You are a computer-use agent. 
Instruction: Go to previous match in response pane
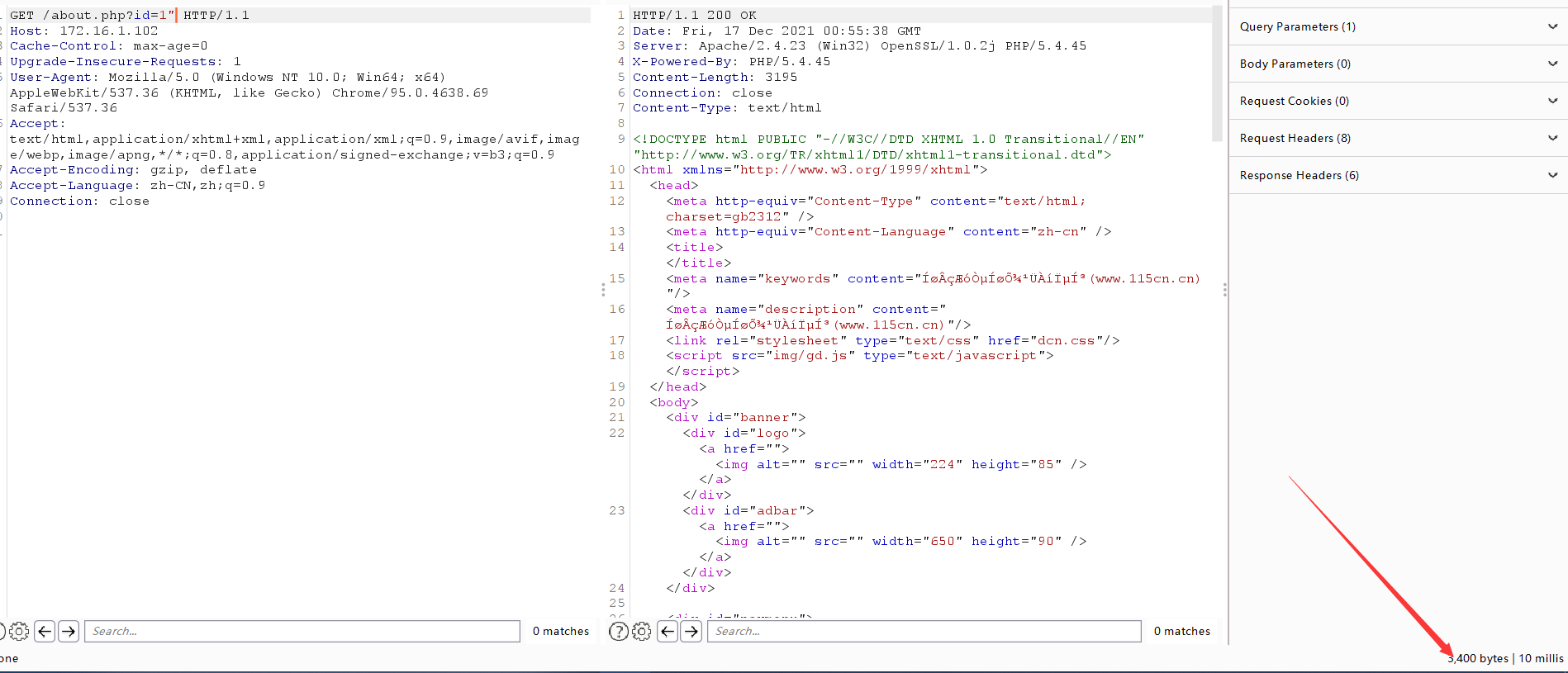click(x=668, y=632)
